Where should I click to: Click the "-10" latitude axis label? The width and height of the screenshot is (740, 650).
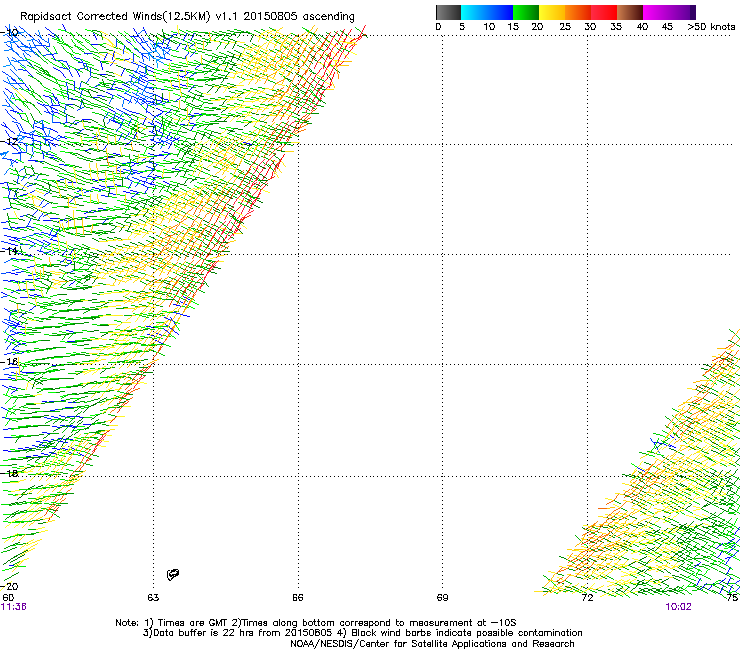[x=10, y=32]
